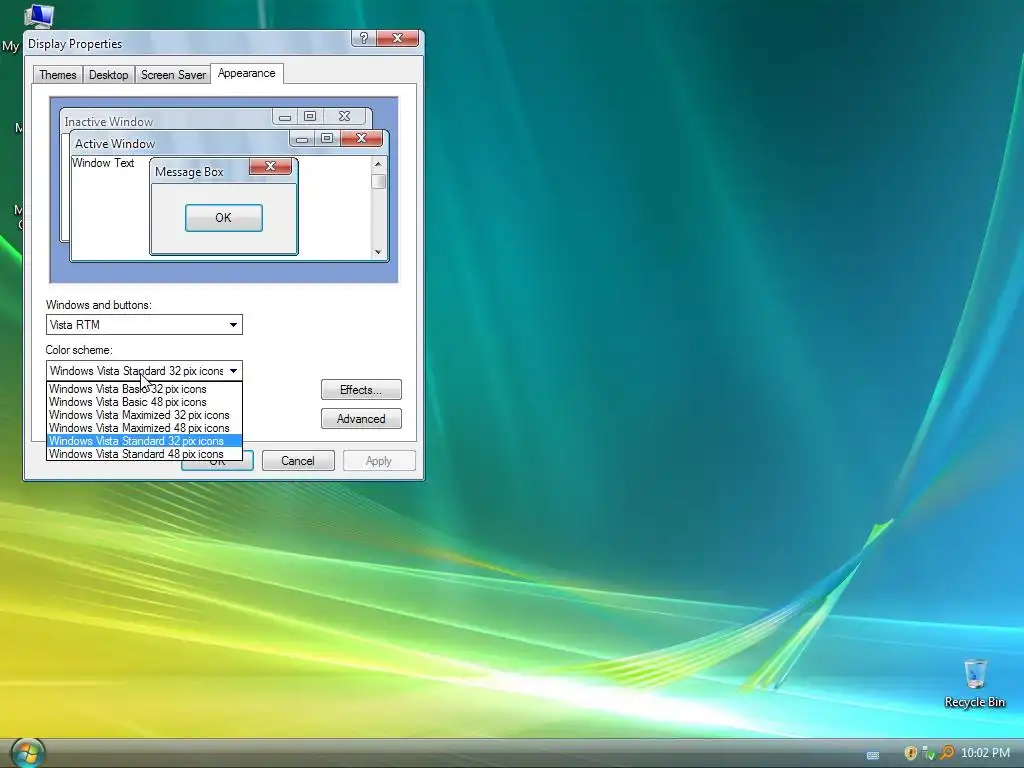Click the orange magnifier tray icon
This screenshot has width=1024, height=768.
[x=946, y=753]
